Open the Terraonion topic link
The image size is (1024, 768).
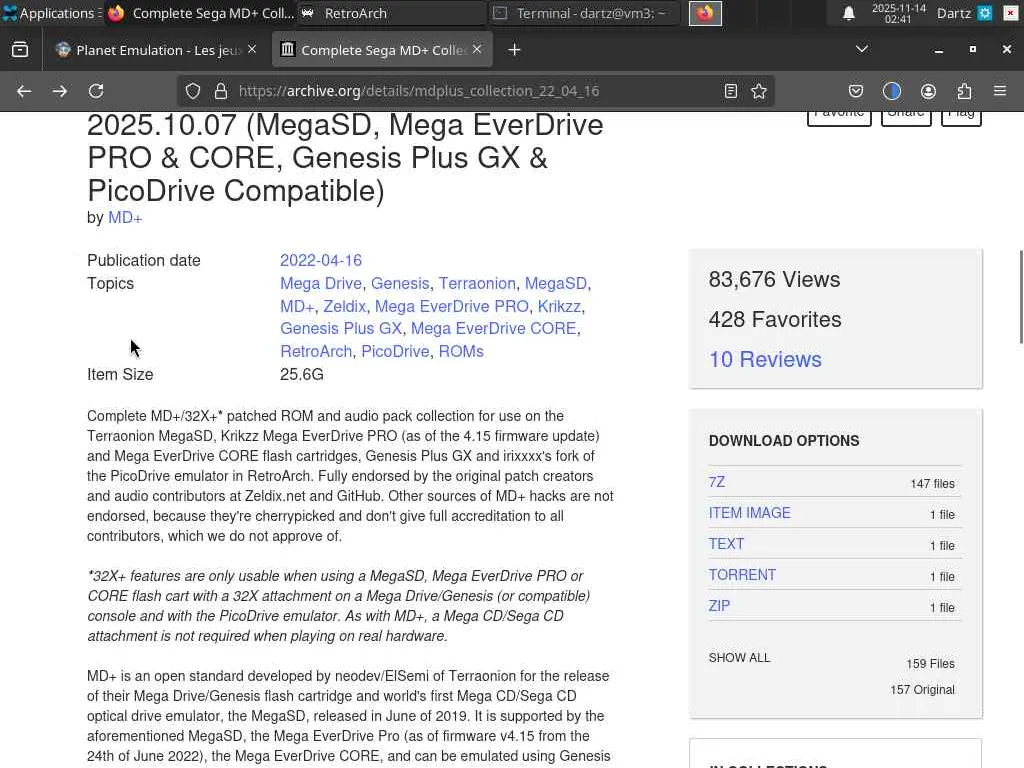coord(477,283)
